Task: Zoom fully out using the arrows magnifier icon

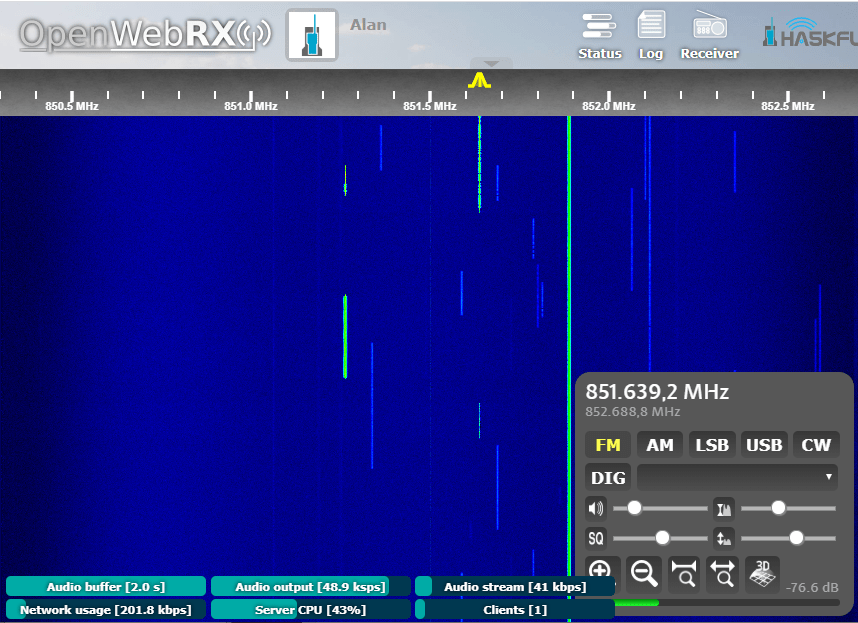Action: point(722,572)
